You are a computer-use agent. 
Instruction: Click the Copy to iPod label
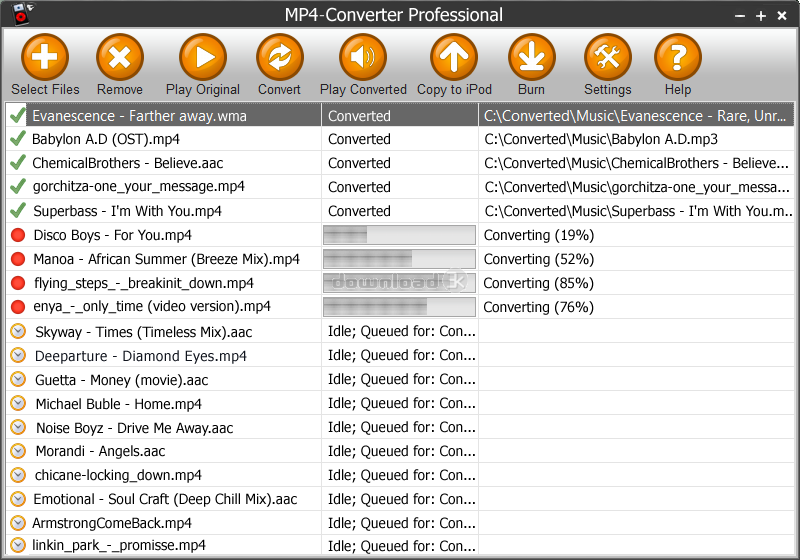[454, 90]
